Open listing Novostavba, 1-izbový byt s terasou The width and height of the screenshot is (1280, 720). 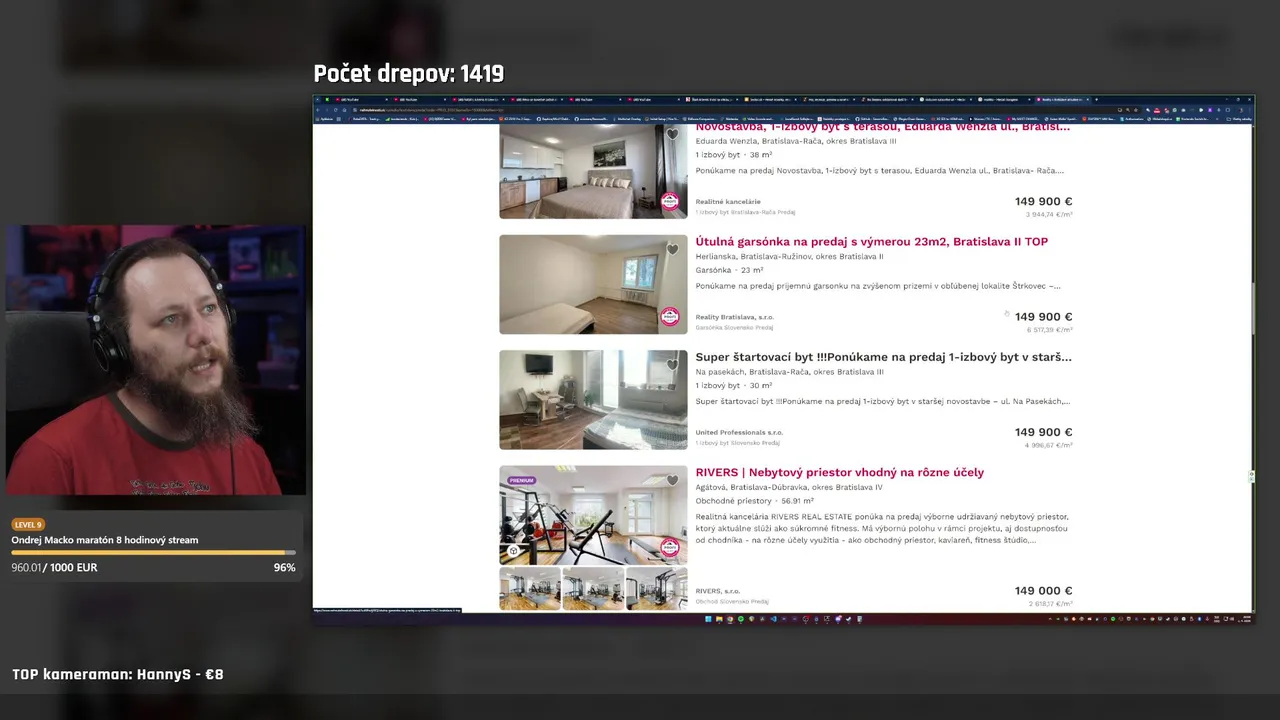[882, 127]
